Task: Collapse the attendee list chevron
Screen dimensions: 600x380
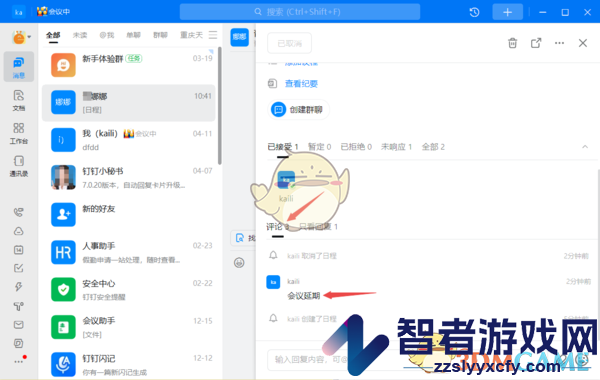Action: (x=585, y=147)
